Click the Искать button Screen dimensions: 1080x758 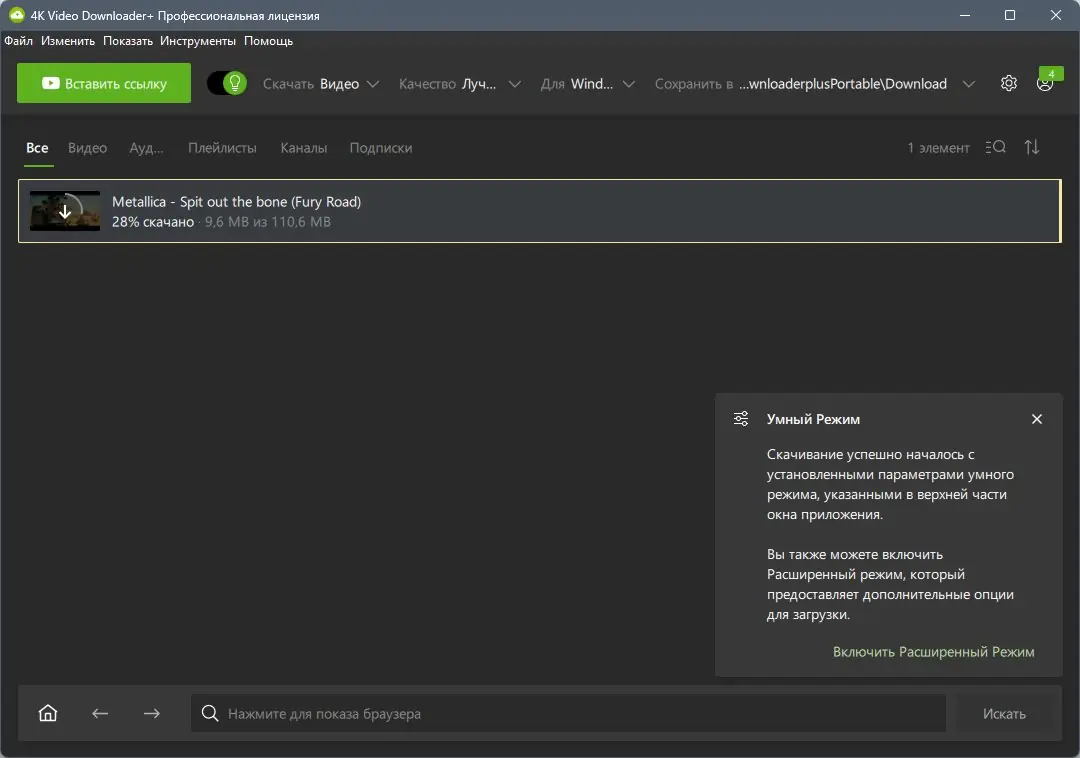1004,714
